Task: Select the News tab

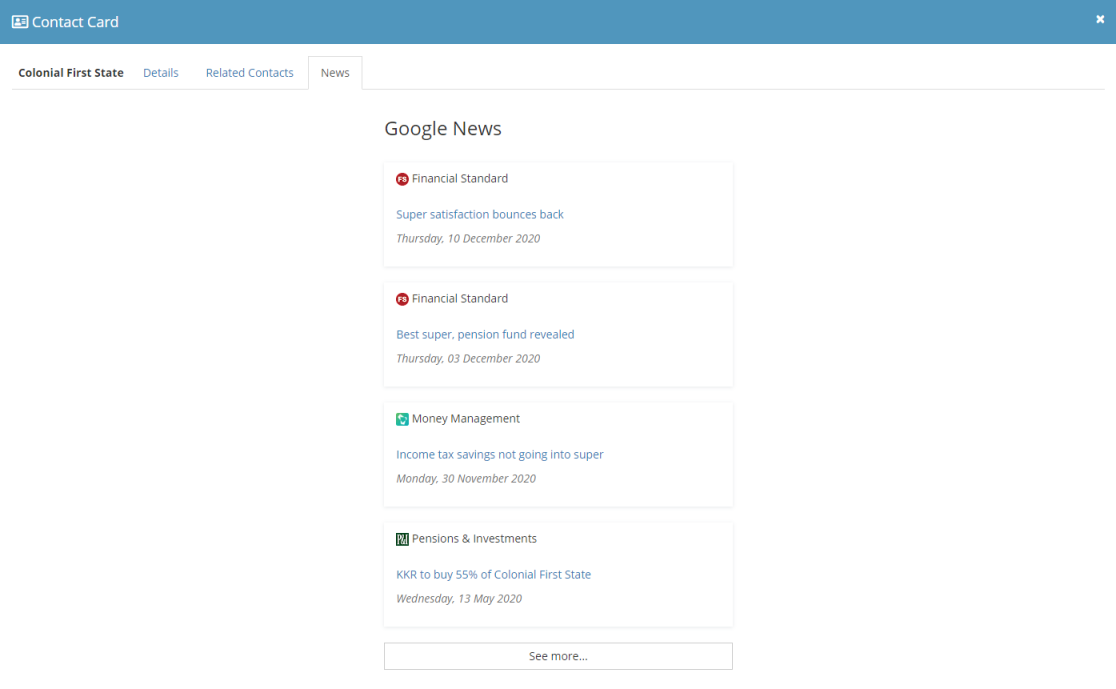Action: 335,73
